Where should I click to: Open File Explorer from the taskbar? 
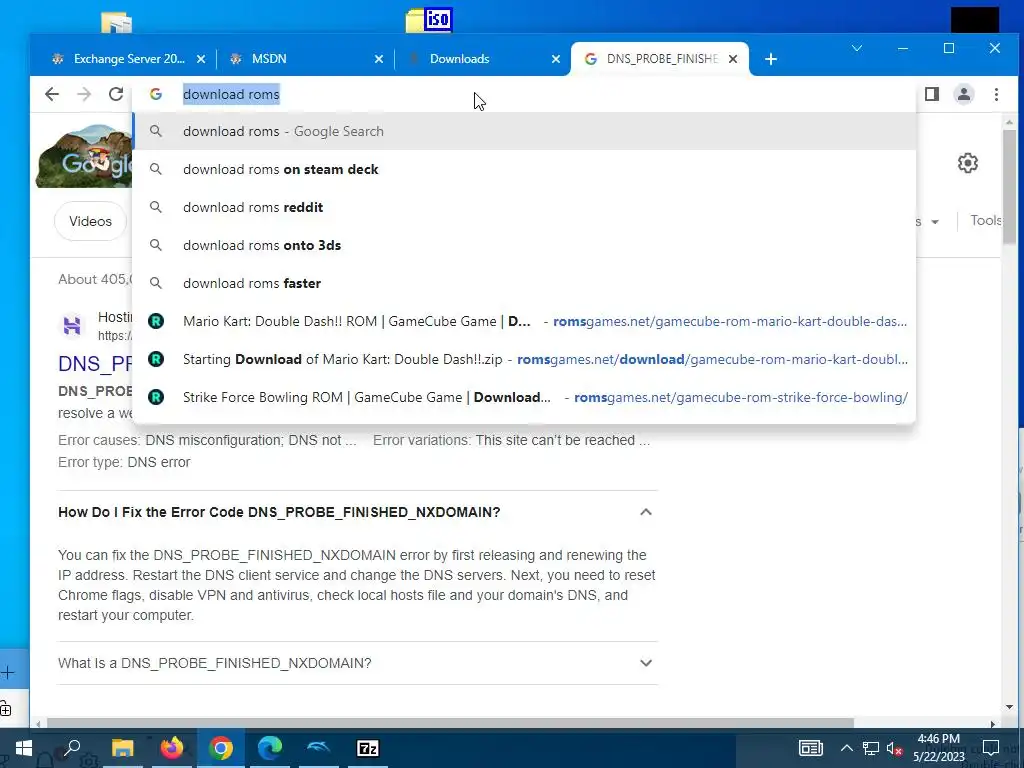coord(122,748)
